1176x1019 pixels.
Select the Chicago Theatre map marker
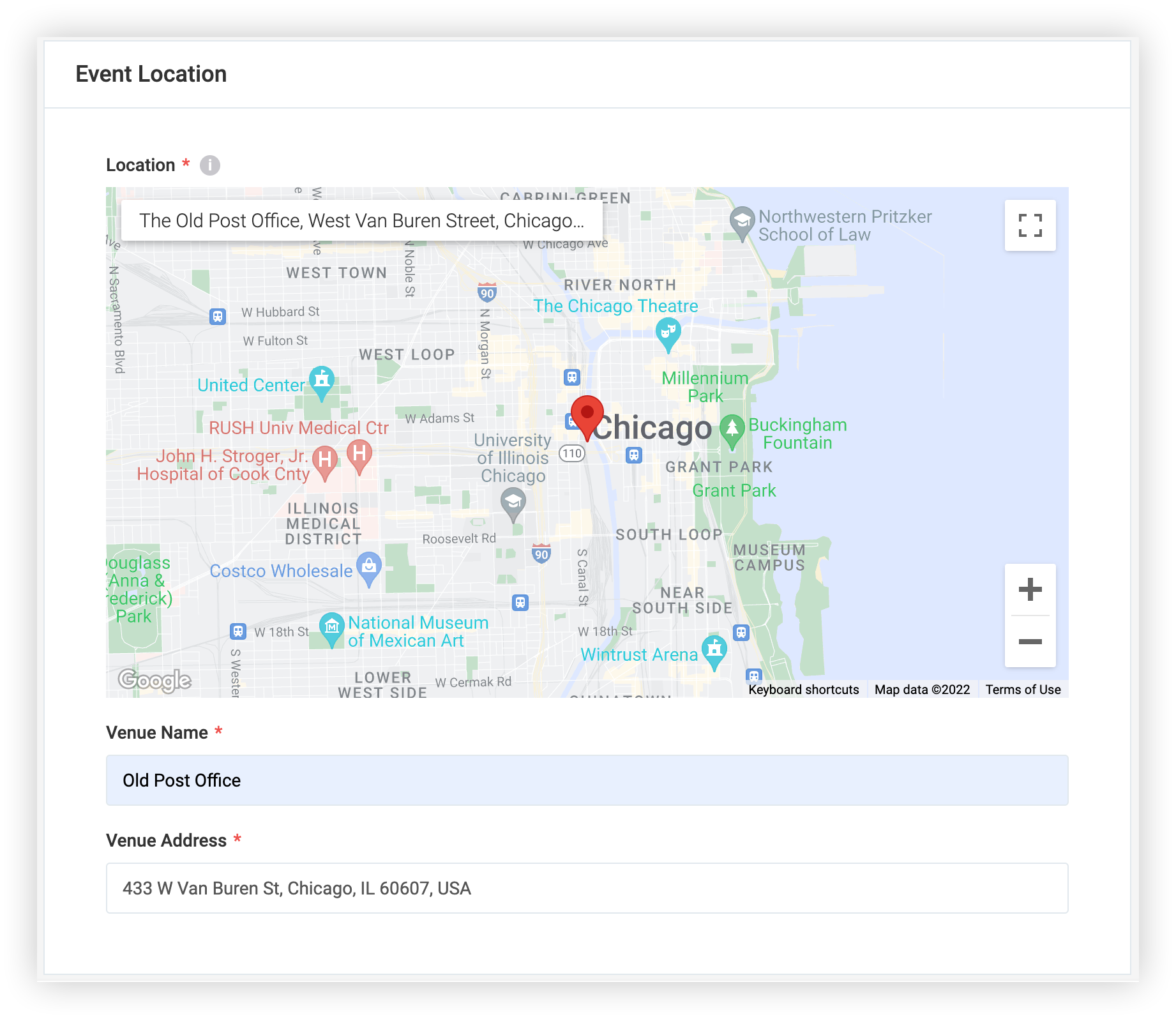pyautogui.click(x=668, y=335)
